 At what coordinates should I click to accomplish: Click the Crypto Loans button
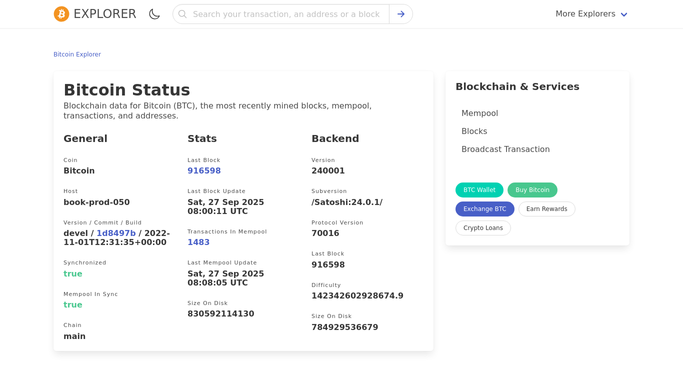pyautogui.click(x=483, y=228)
